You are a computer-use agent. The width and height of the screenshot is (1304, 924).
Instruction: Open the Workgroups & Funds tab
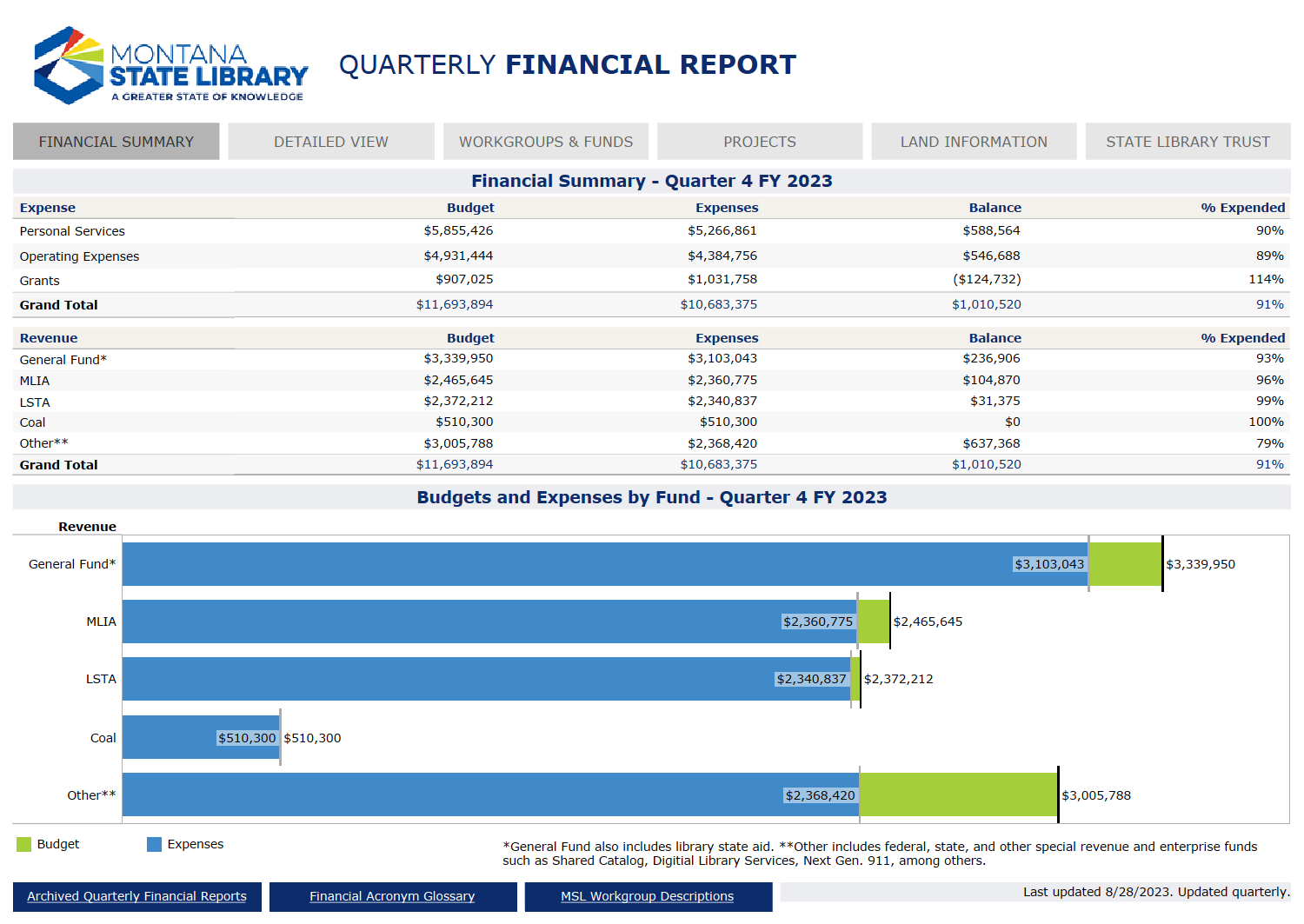(x=546, y=142)
